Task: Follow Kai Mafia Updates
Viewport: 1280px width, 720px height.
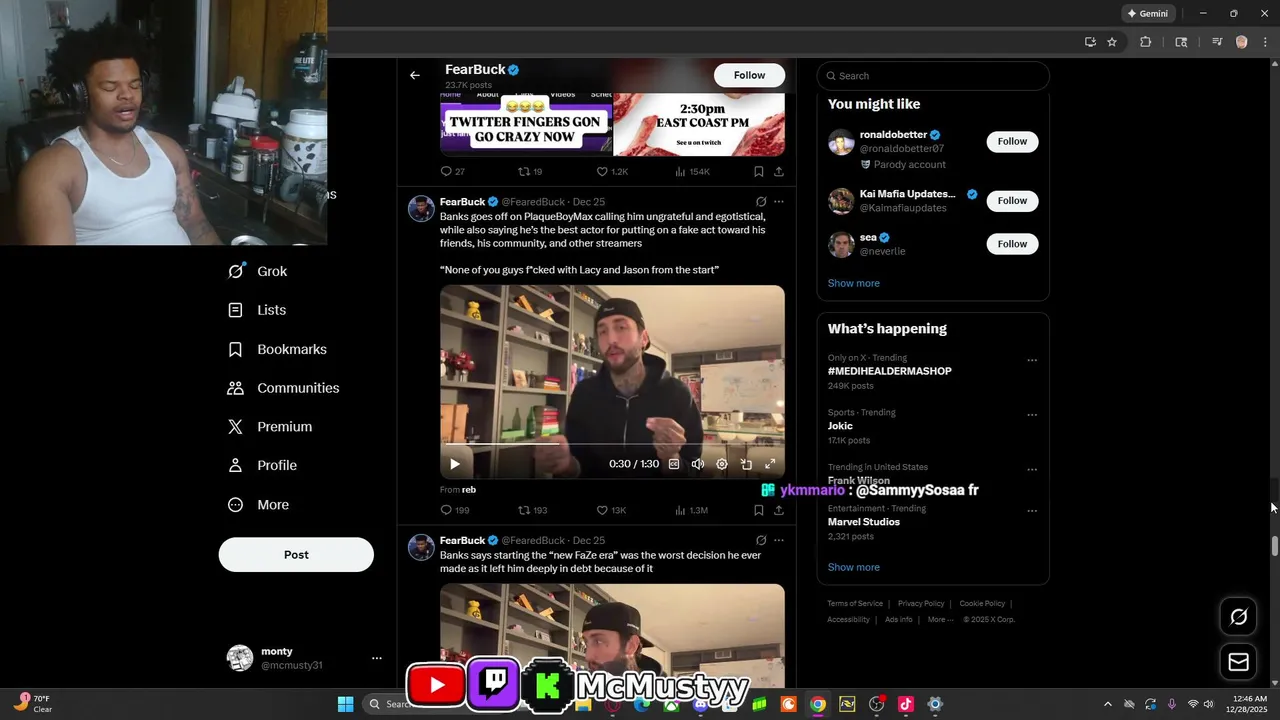Action: [x=1012, y=200]
